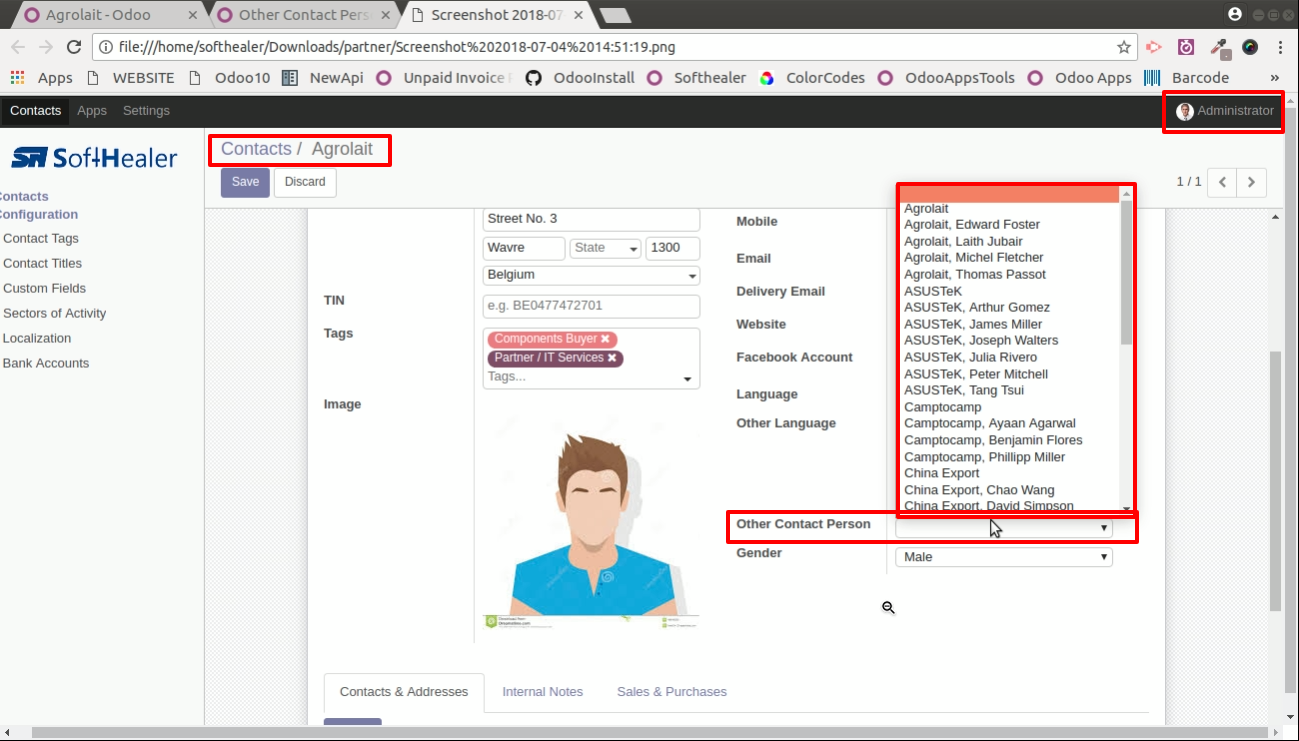
Task: Choose 'ASUSTeK, Julia Rivero' in the list
Action: [x=970, y=357]
